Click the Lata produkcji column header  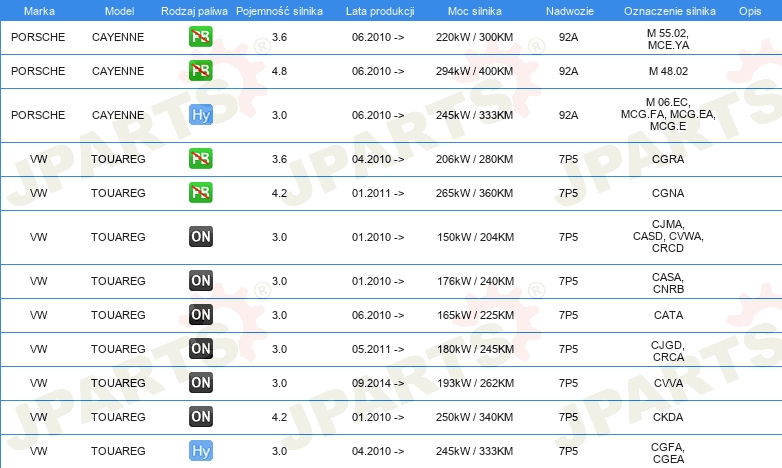(x=380, y=11)
